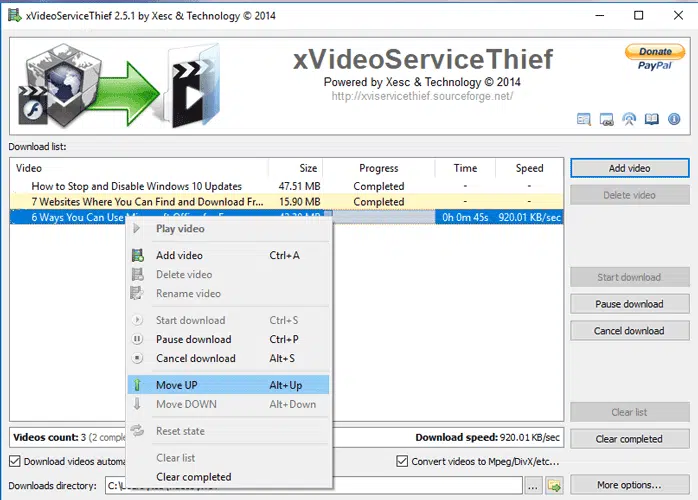Choose Play video in the context menu
Viewport: 698px width, 500px height.
(228, 229)
